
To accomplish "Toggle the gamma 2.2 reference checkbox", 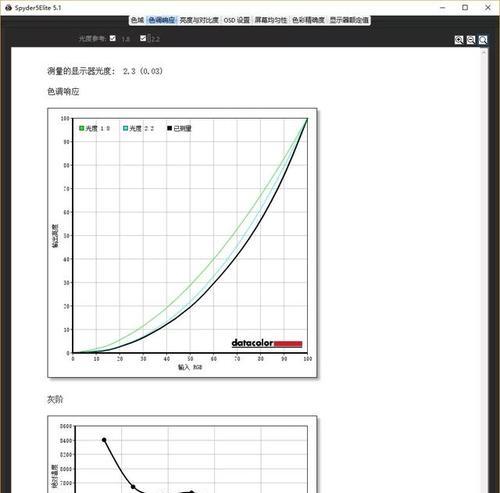I will [143, 38].
